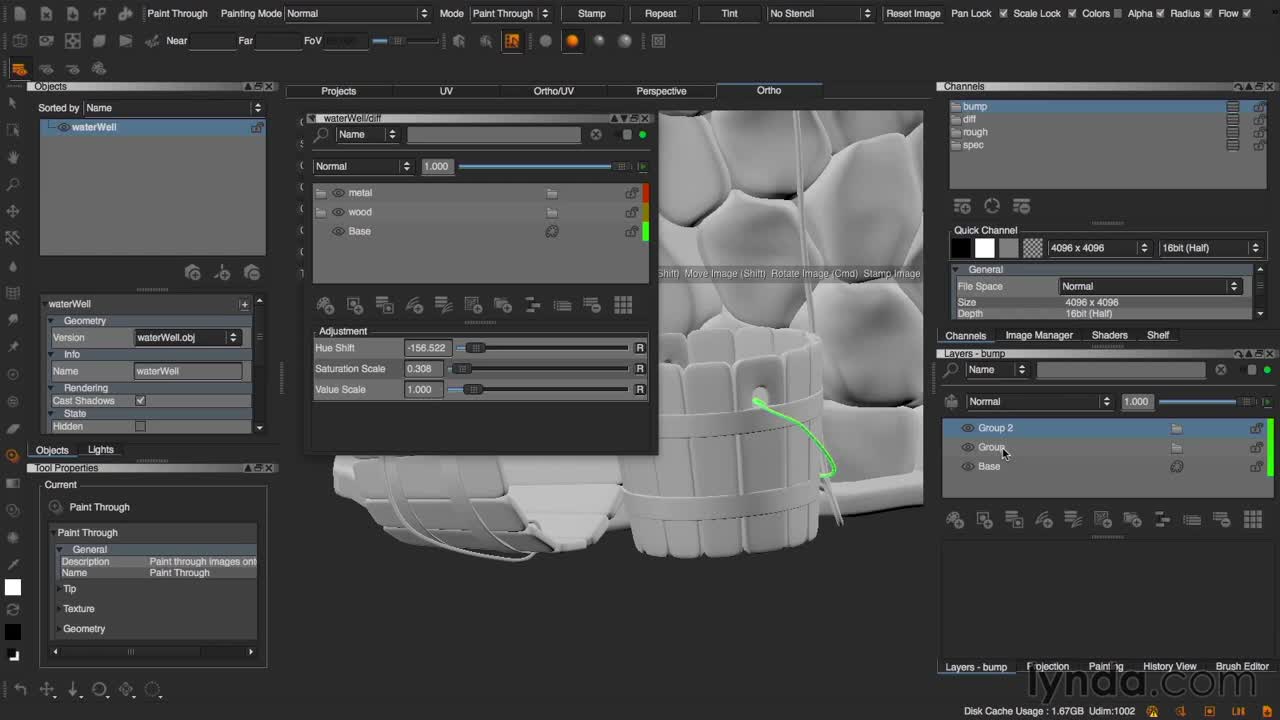Open the No Stencil dropdown

820,14
